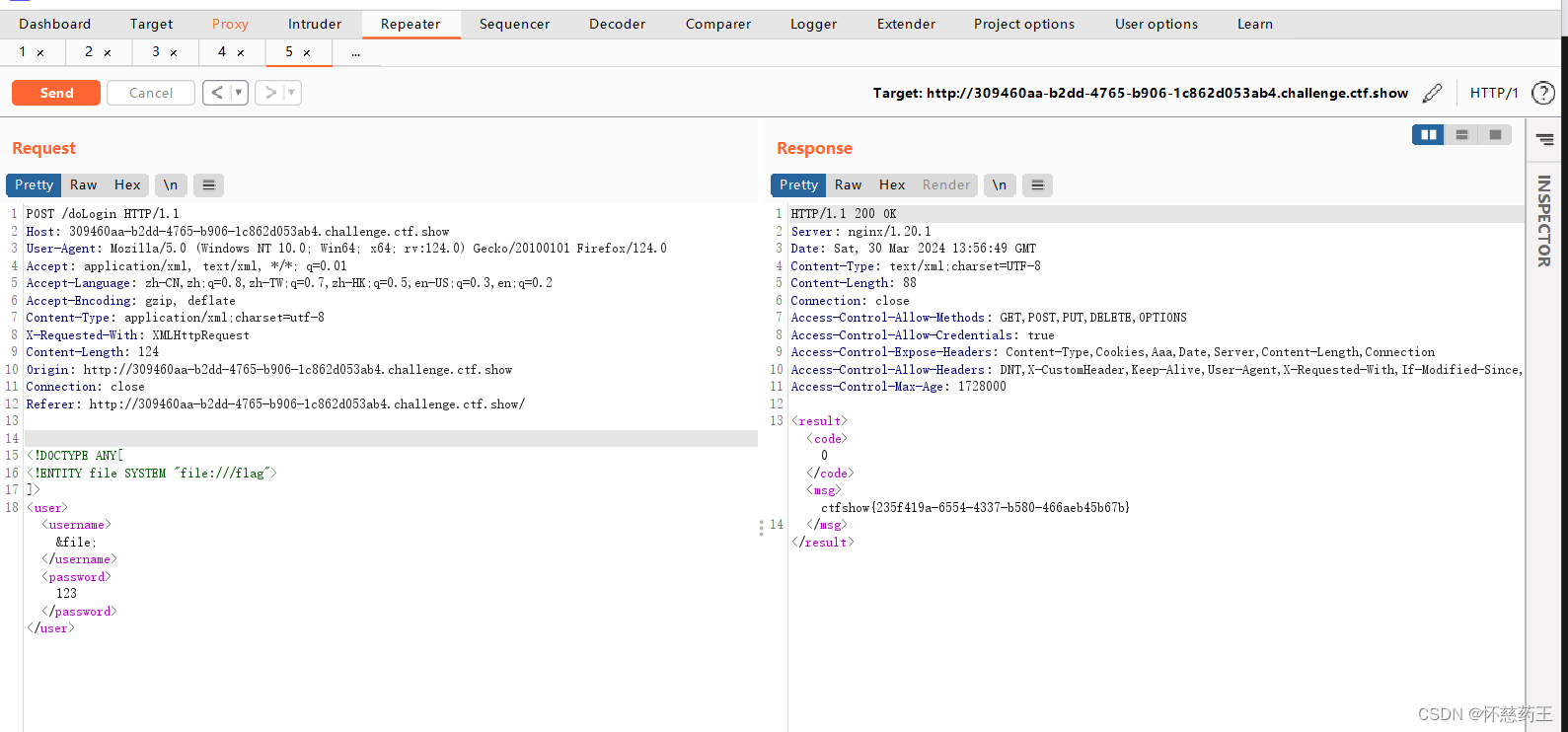Open the Extender tab
1568x732 pixels.
pyautogui.click(x=906, y=24)
